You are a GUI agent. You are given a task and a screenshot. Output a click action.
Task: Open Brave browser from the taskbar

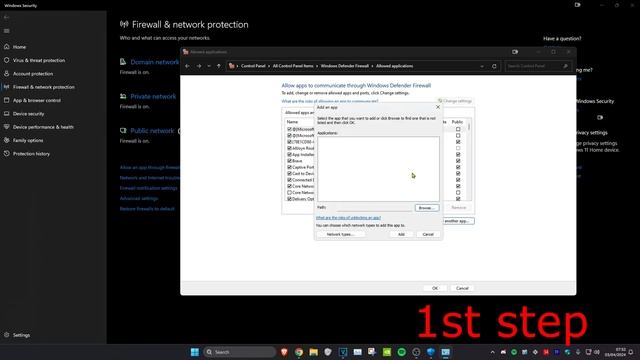point(284,352)
